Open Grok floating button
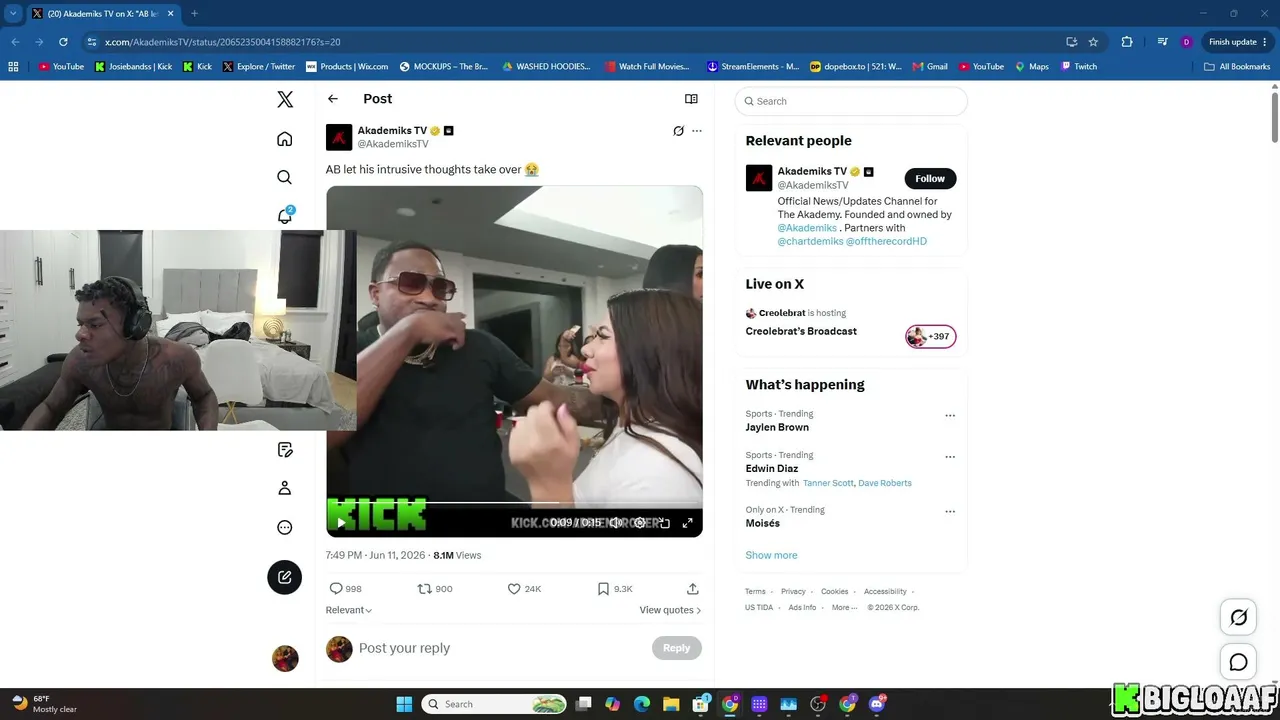 click(1238, 618)
